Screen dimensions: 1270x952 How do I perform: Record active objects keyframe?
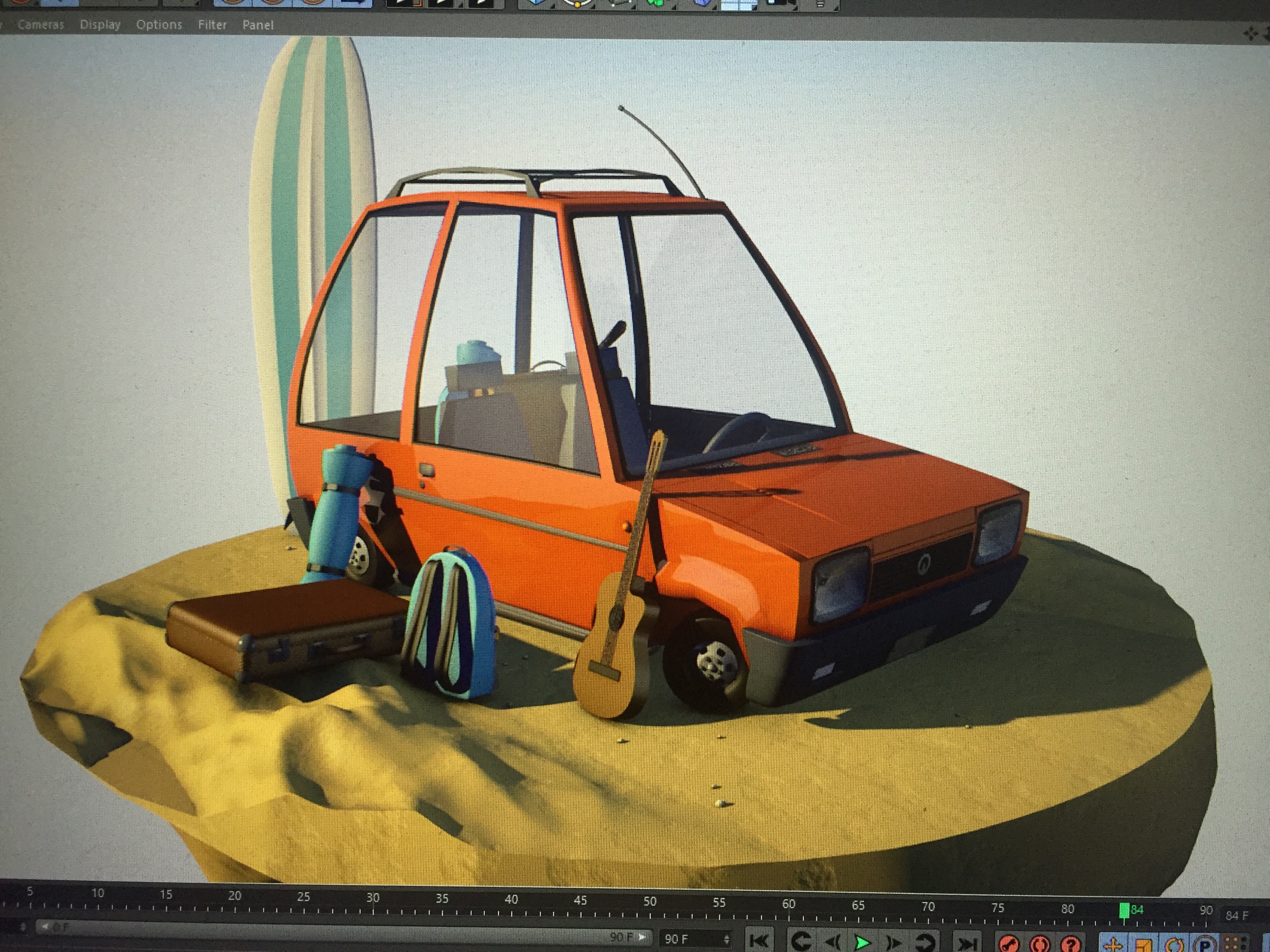click(1009, 943)
